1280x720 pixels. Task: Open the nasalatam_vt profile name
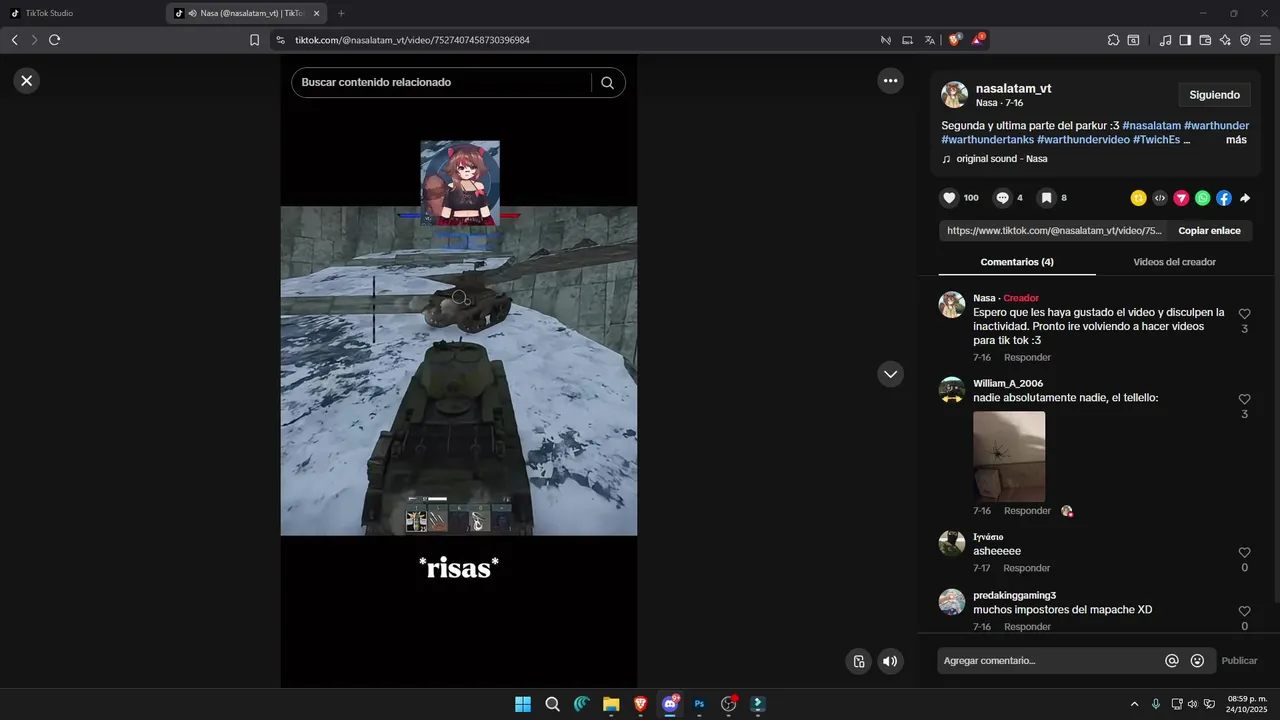1013,88
